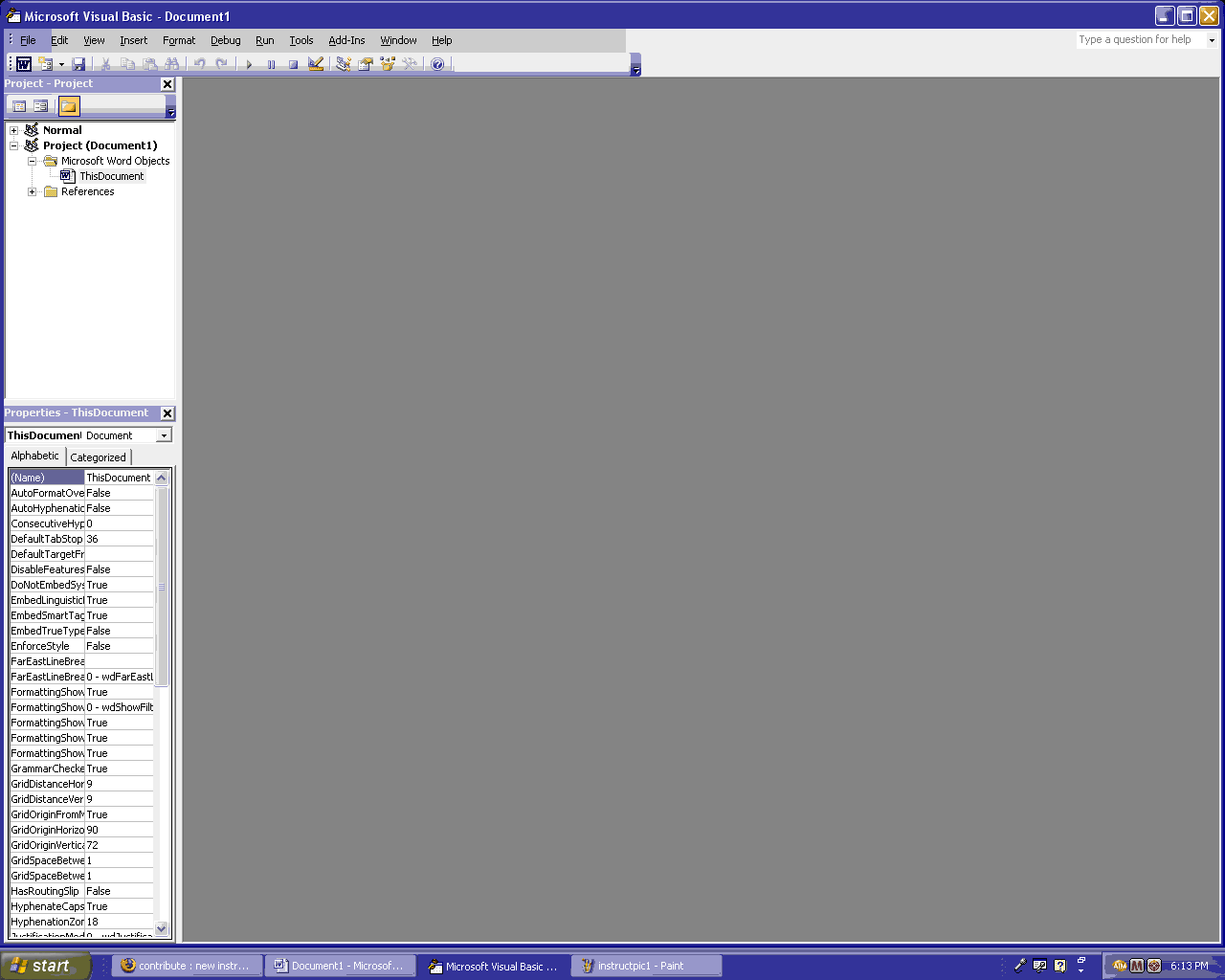The image size is (1225, 980).
Task: Open Project panel toolbar options arrow
Action: 171,107
